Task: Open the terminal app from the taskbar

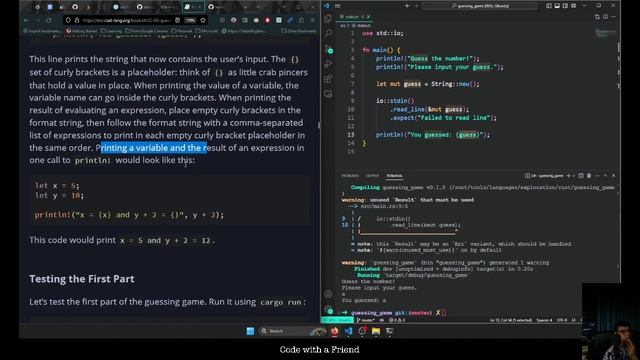Action: [389, 331]
